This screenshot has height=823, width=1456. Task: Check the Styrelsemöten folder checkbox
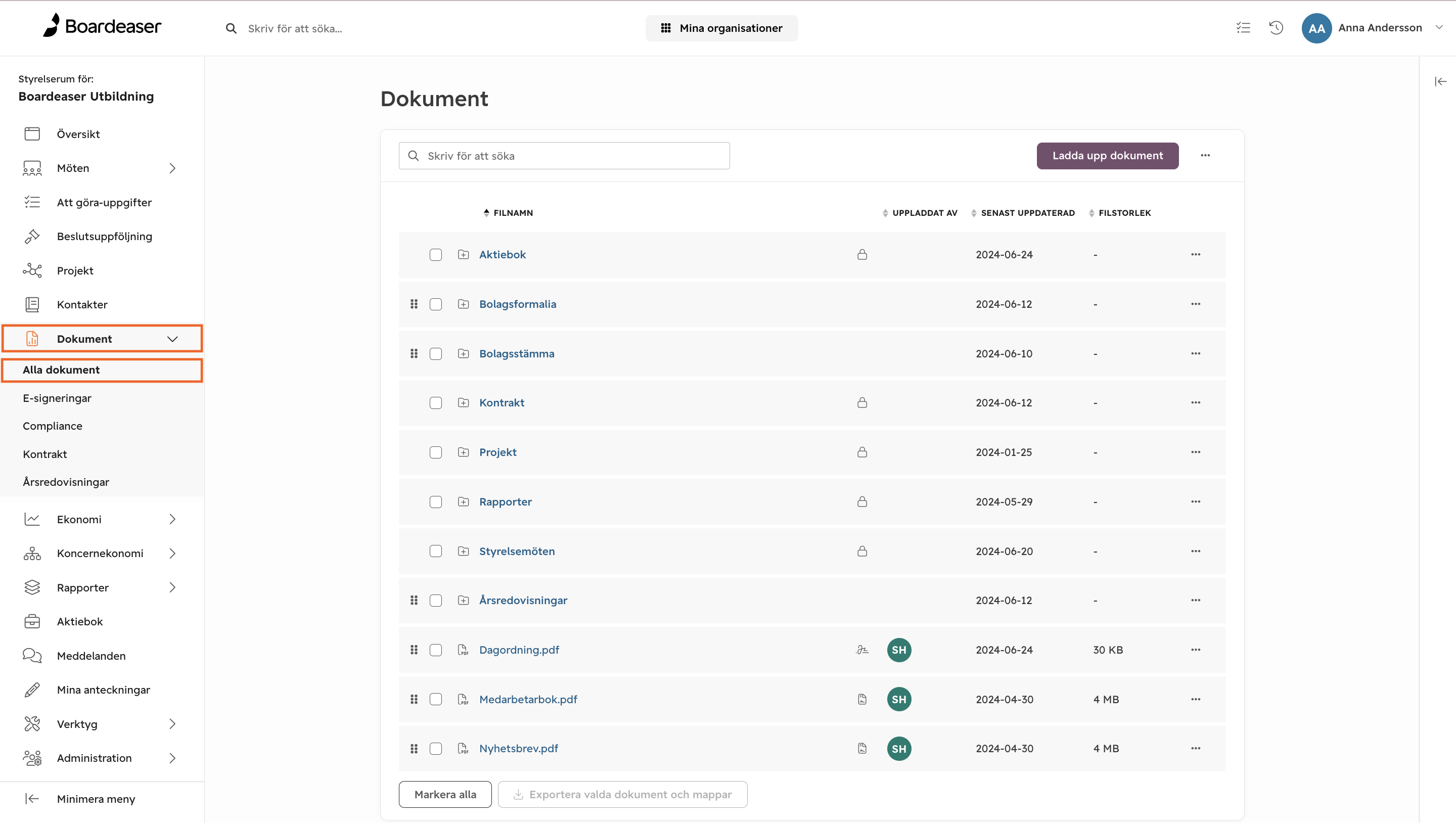pyautogui.click(x=435, y=551)
